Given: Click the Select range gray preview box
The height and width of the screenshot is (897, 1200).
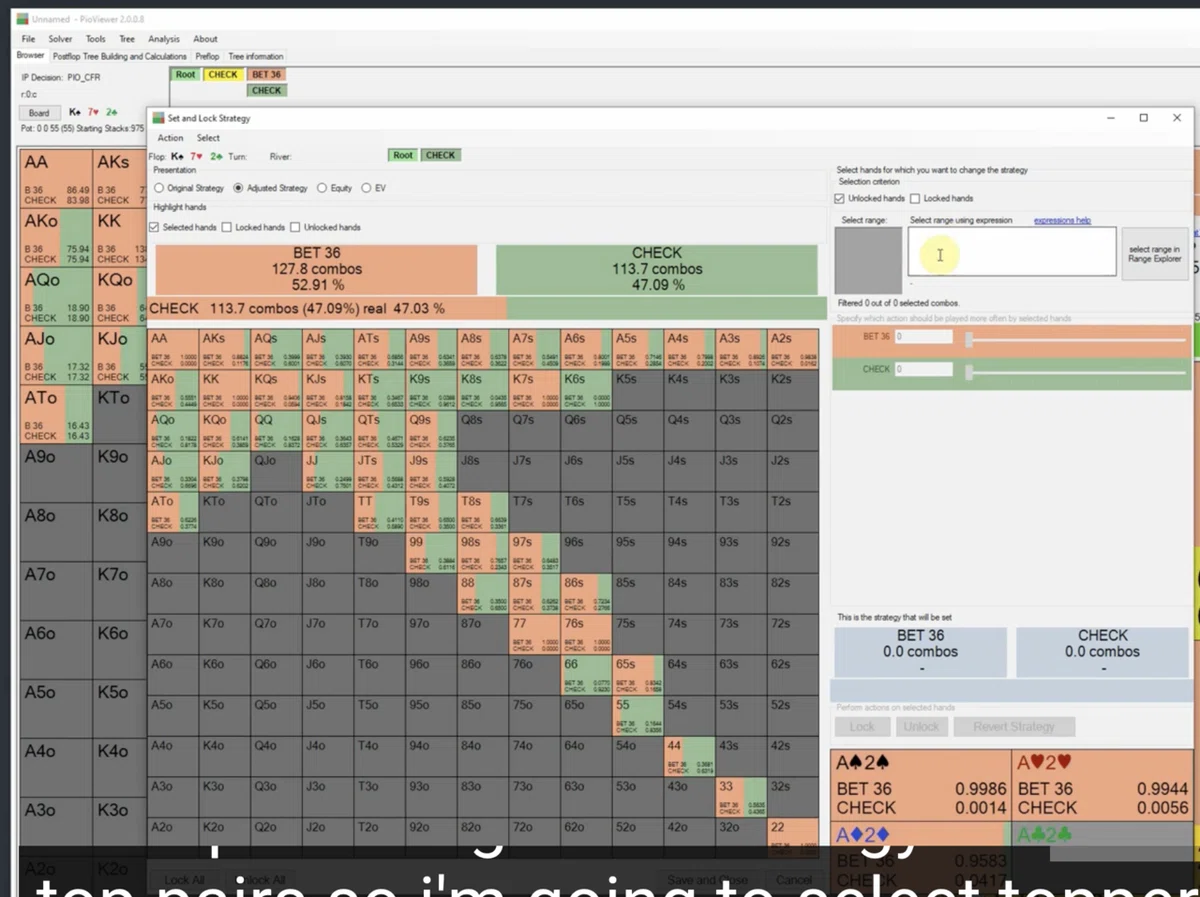Looking at the screenshot, I should [868, 260].
